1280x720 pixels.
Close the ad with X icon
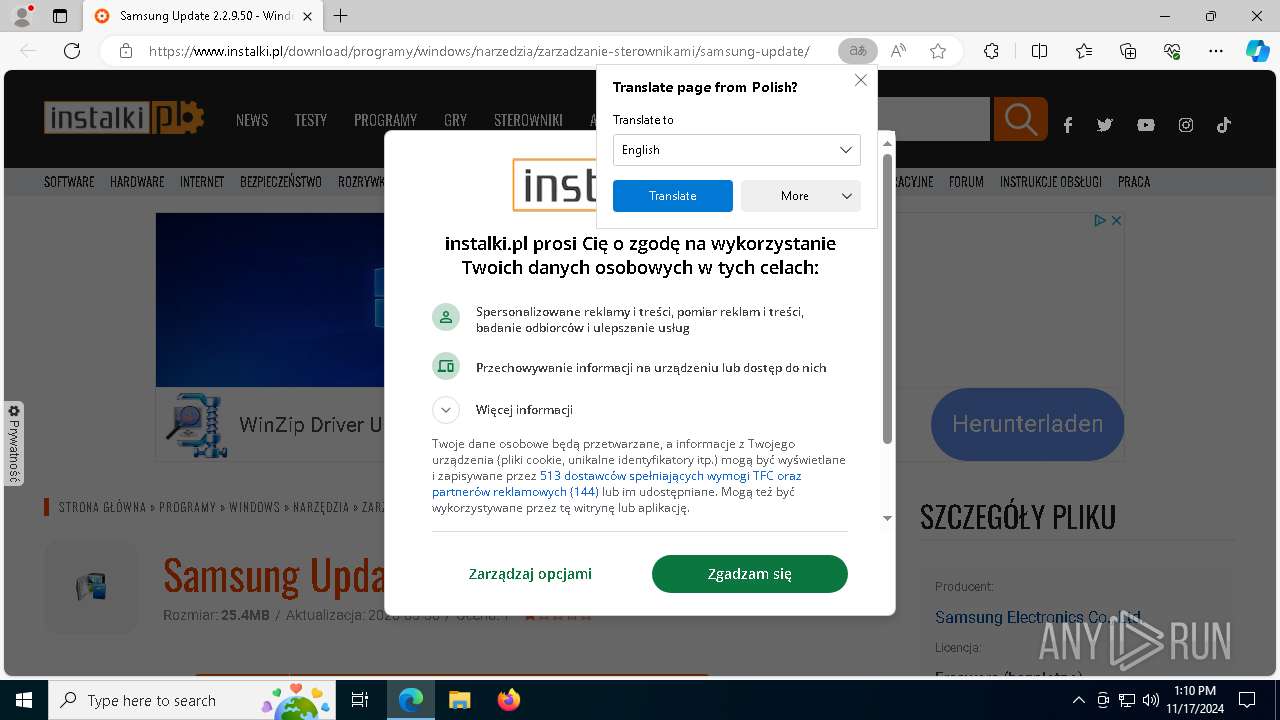[x=1117, y=220]
